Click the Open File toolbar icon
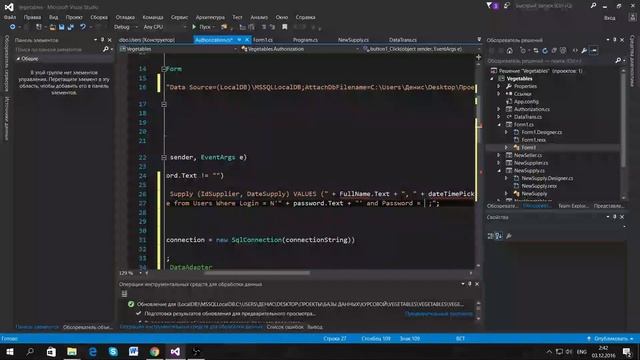This screenshot has height=360, width=640. [x=52, y=27]
